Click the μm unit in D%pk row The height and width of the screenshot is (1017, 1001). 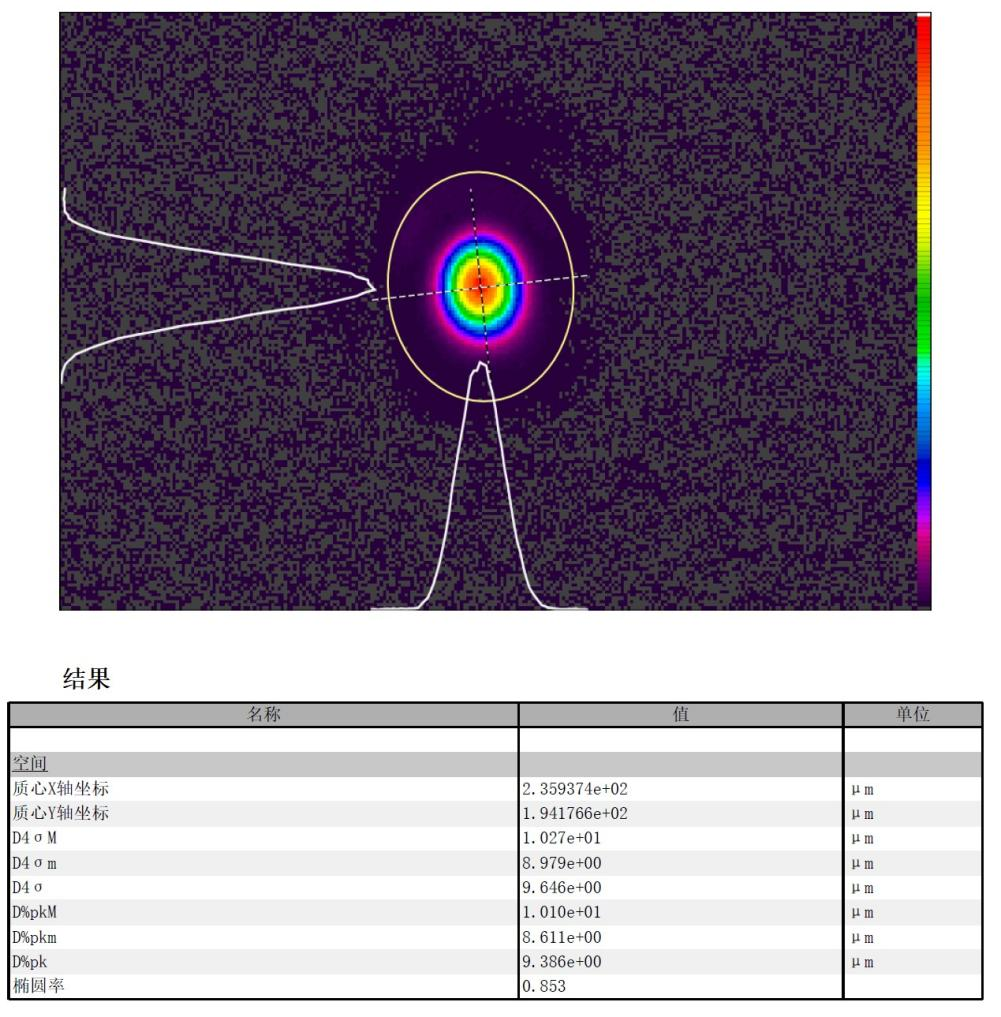pos(862,963)
